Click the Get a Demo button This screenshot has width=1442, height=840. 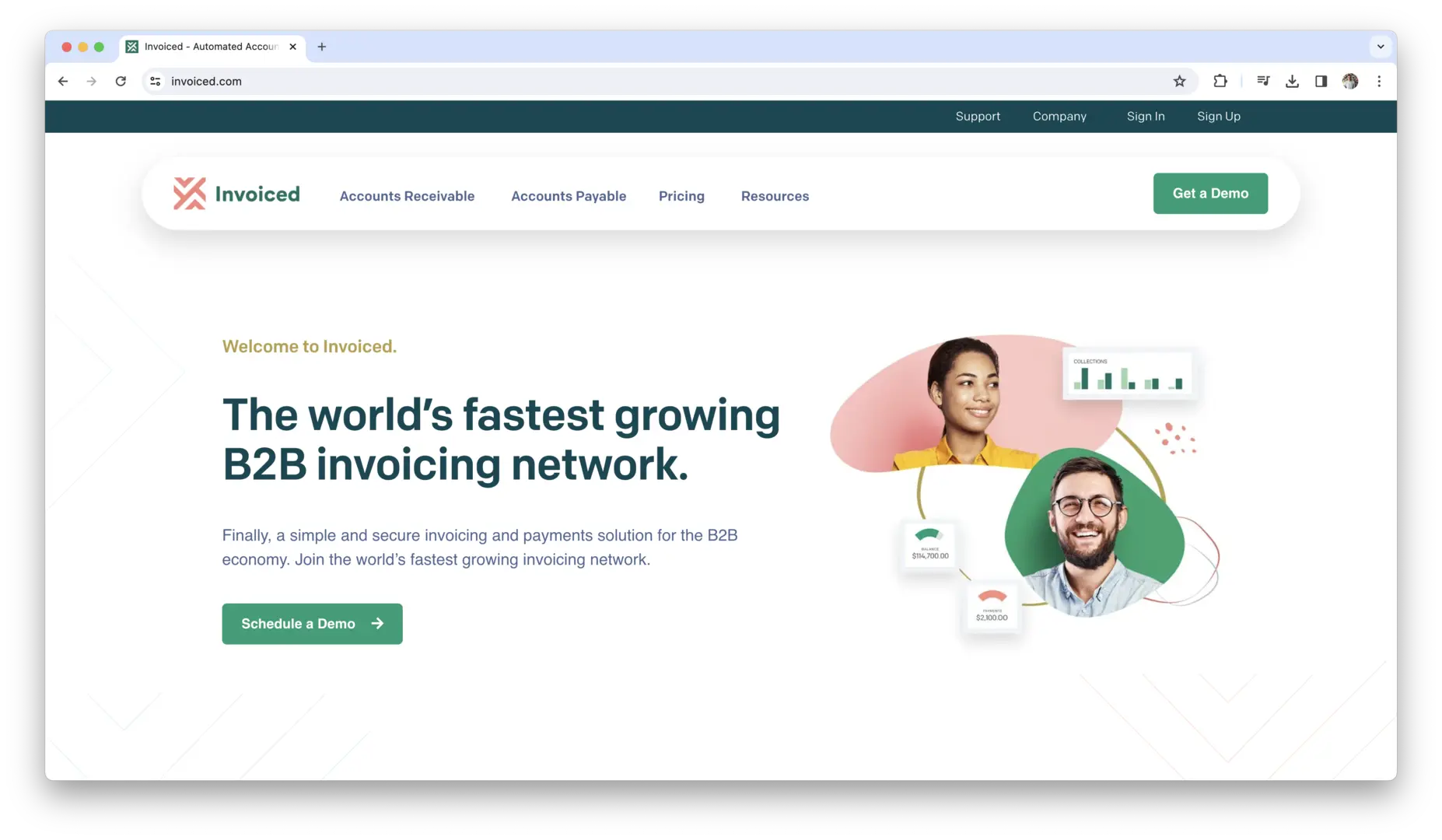pyautogui.click(x=1210, y=194)
